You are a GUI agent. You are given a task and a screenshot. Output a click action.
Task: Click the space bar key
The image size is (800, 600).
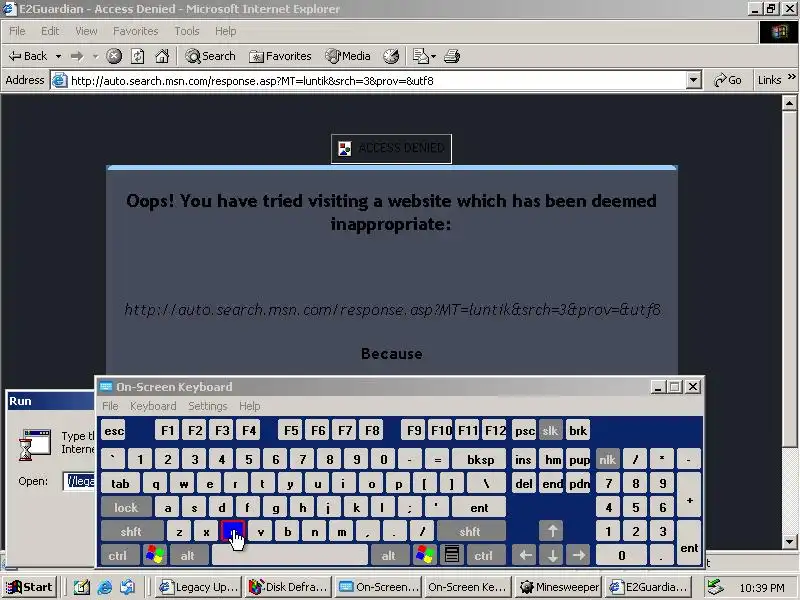(289, 555)
